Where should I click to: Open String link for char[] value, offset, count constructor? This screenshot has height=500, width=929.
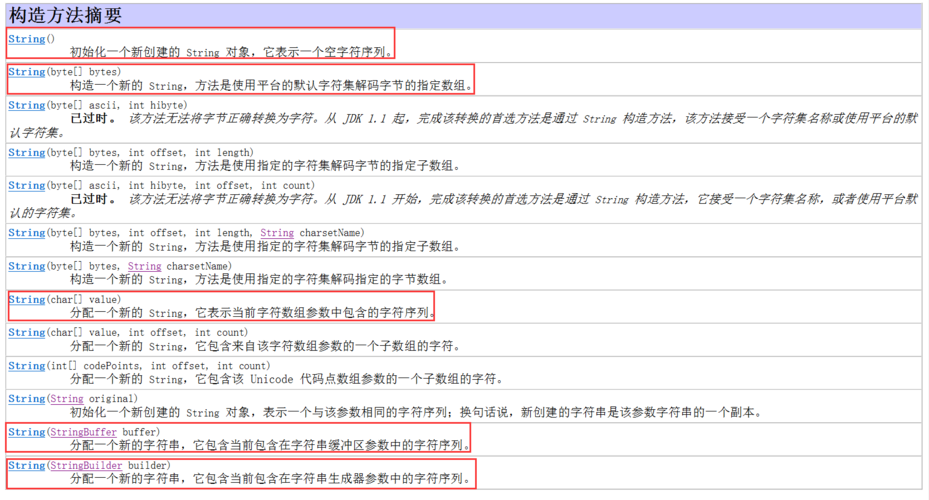pos(27,333)
